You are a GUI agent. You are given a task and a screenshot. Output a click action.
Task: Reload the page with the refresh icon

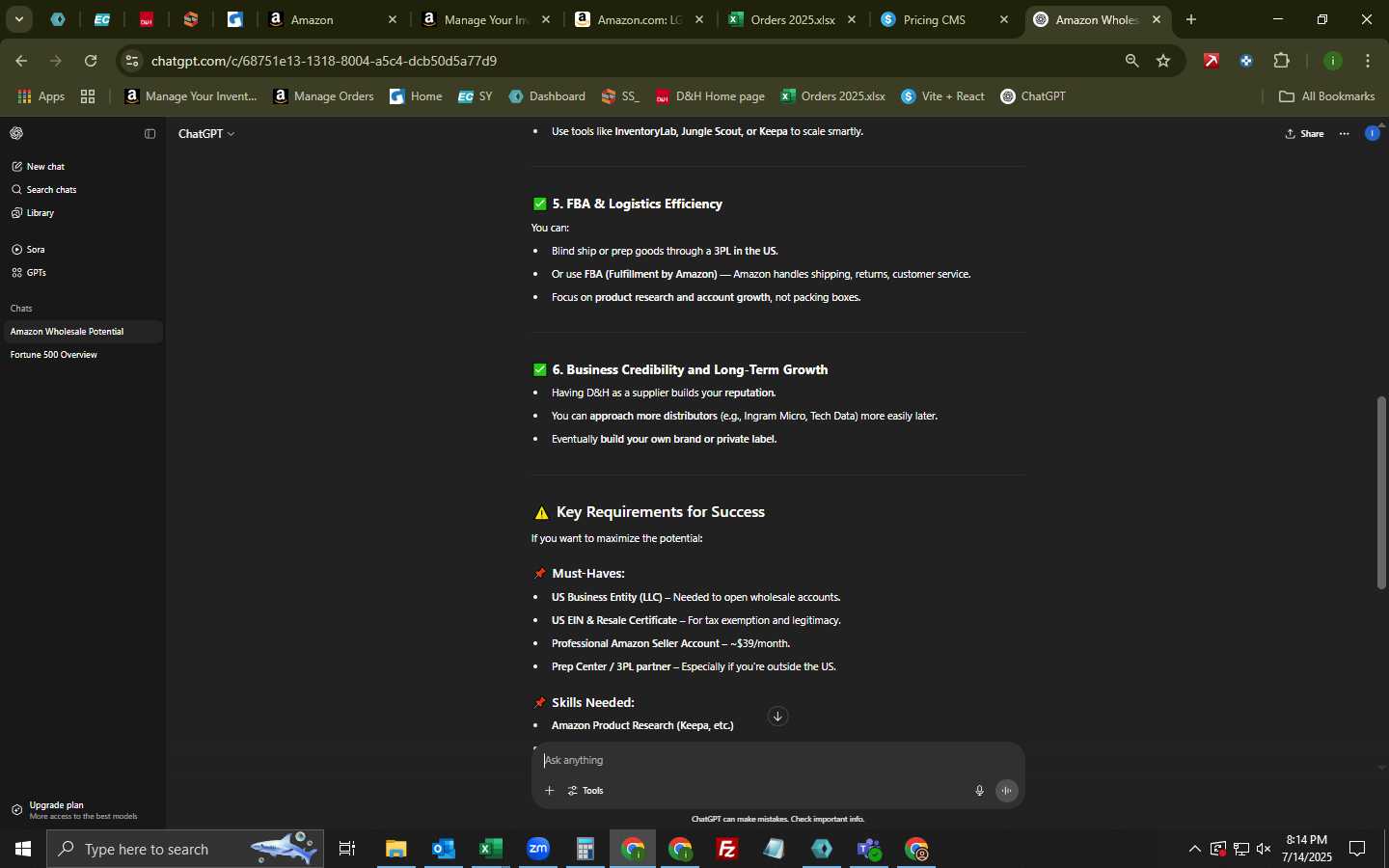[91, 61]
